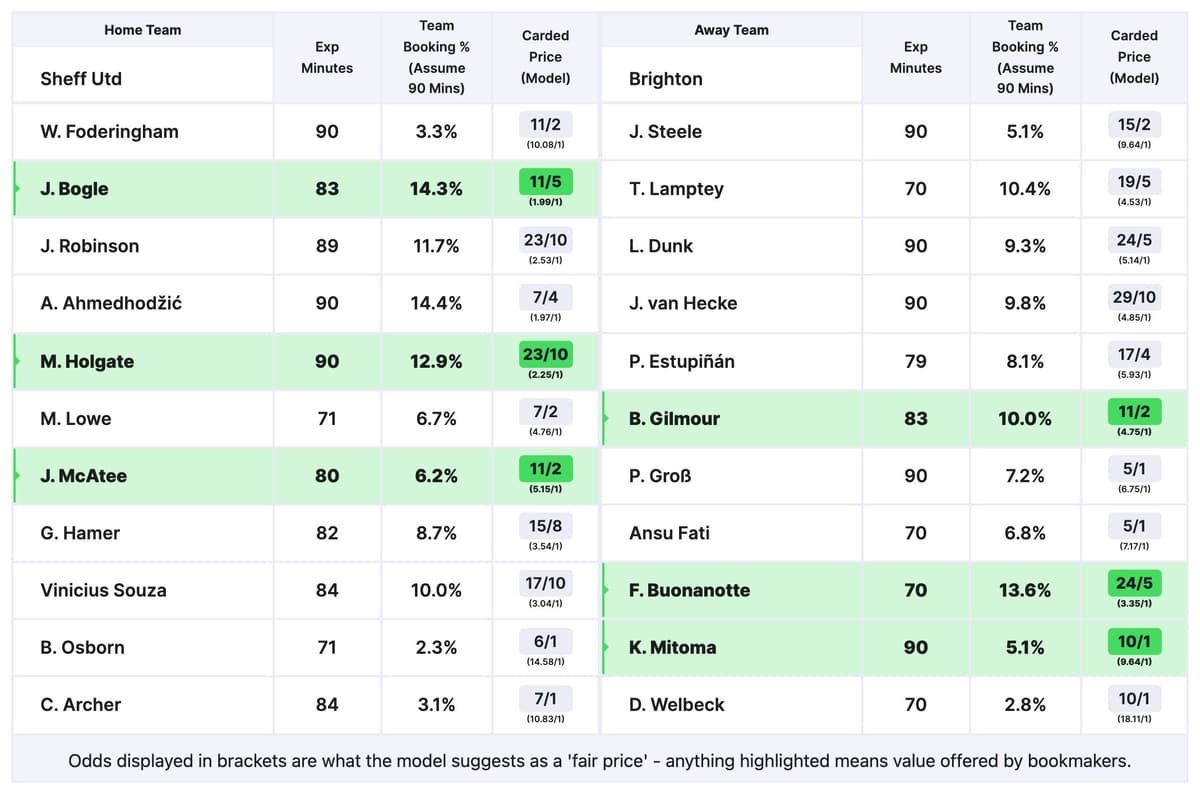Click B. Gilmour's green 11/2 odds badge
This screenshot has width=1200, height=794.
tap(1134, 411)
